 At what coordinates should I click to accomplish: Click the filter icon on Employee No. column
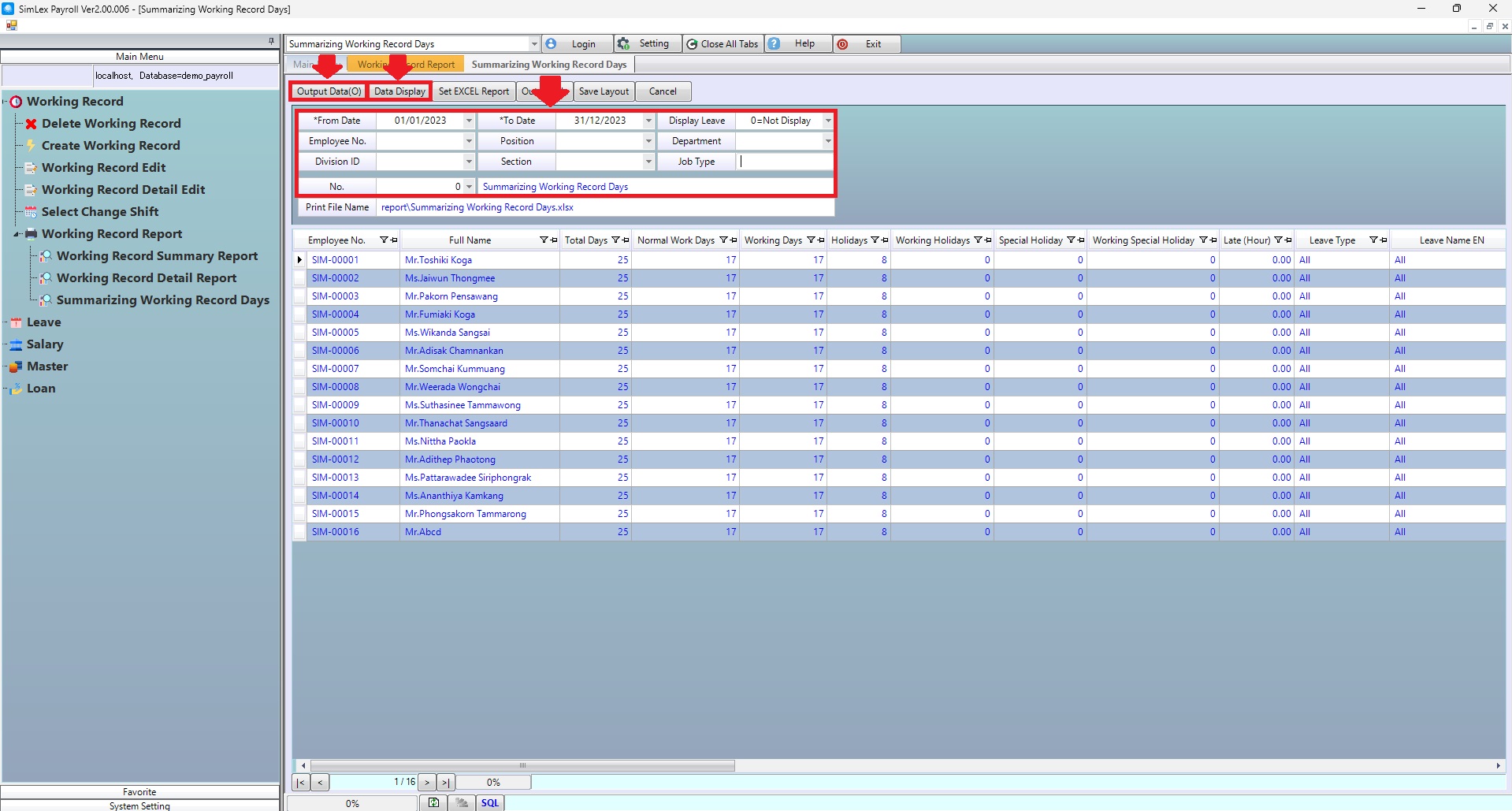click(x=384, y=240)
